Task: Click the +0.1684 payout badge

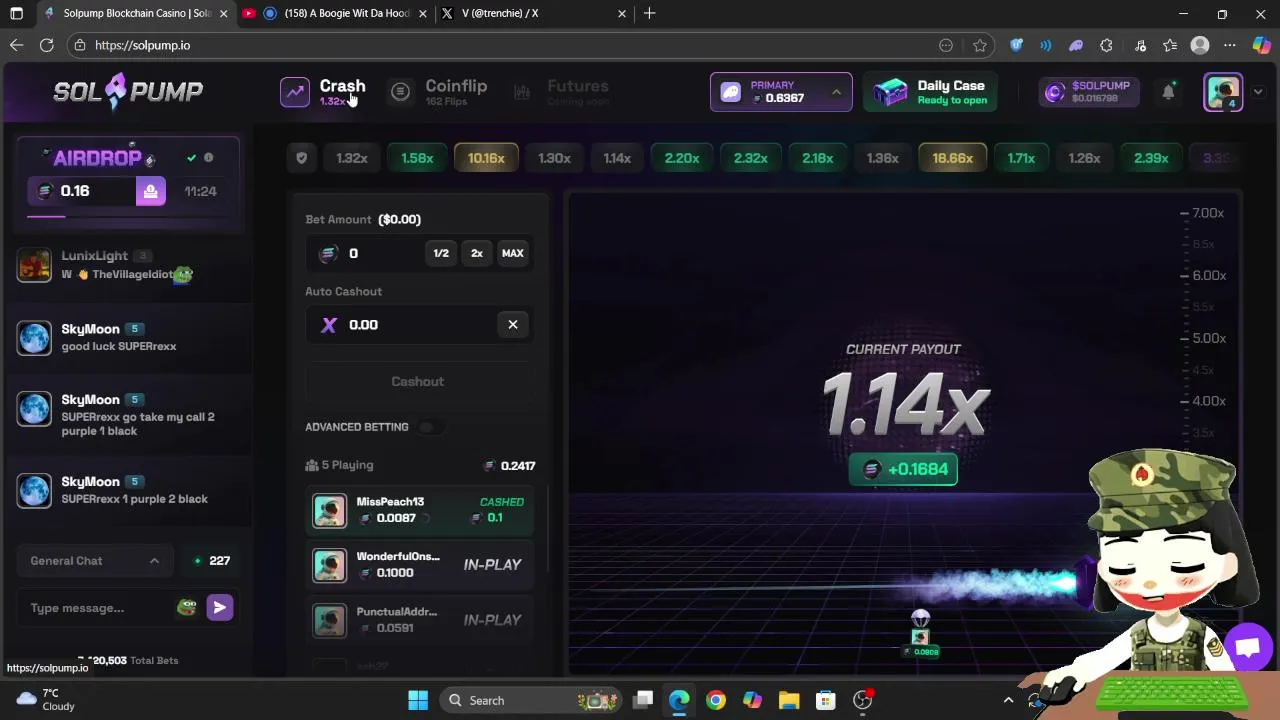Action: (x=904, y=469)
